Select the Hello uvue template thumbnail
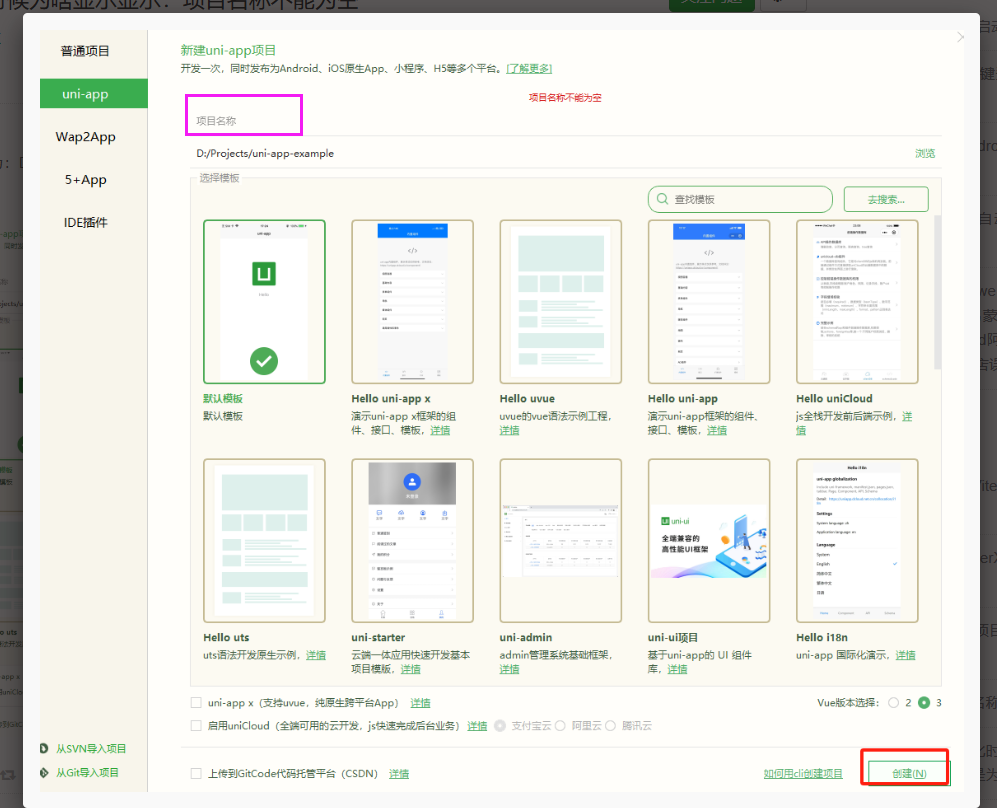Viewport: 997px width, 808px height. pyautogui.click(x=560, y=301)
